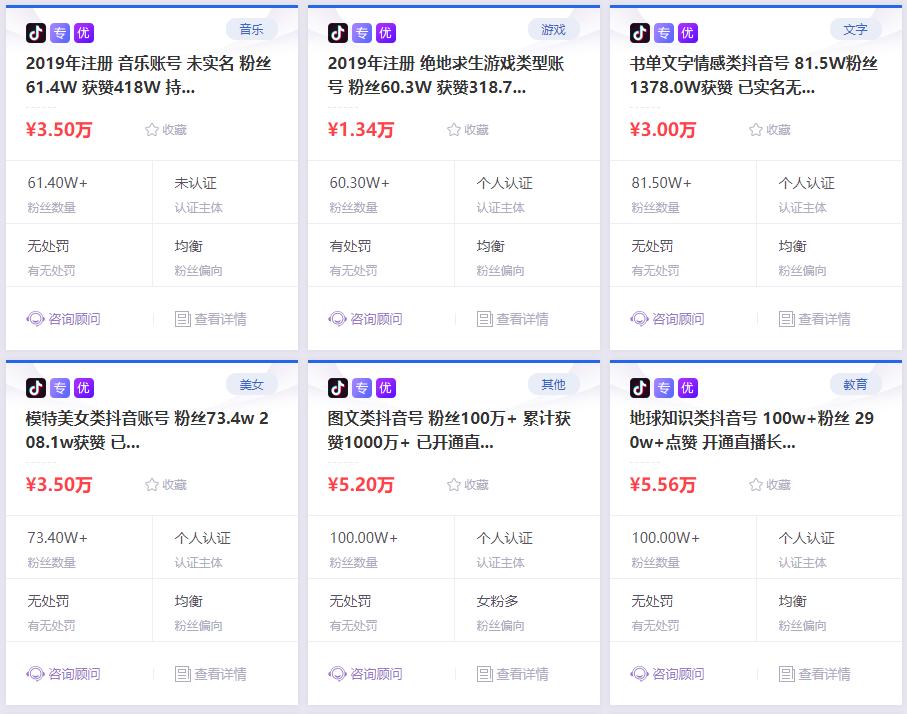Click the 优 badge on the 美女 card
The width and height of the screenshot is (907, 714).
pyautogui.click(x=84, y=387)
